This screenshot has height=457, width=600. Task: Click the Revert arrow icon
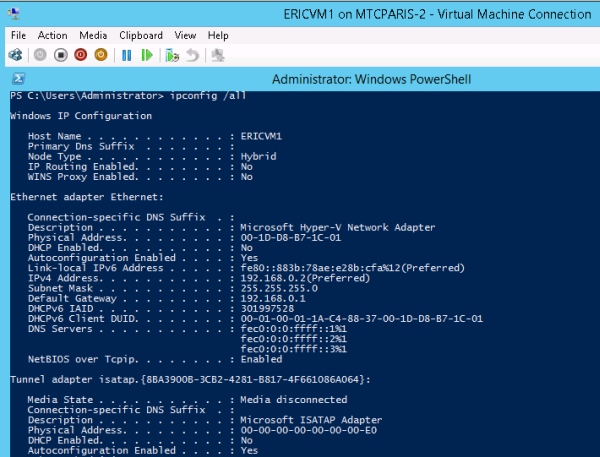click(192, 55)
